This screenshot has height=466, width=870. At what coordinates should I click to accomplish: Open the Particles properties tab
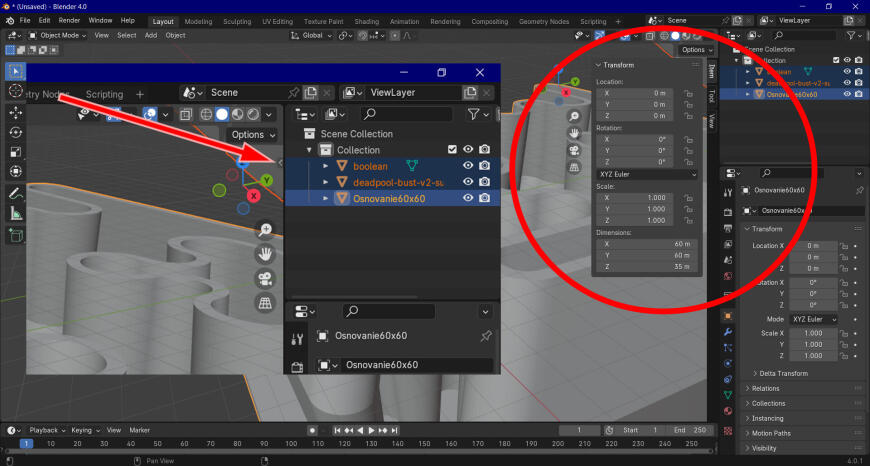(729, 348)
